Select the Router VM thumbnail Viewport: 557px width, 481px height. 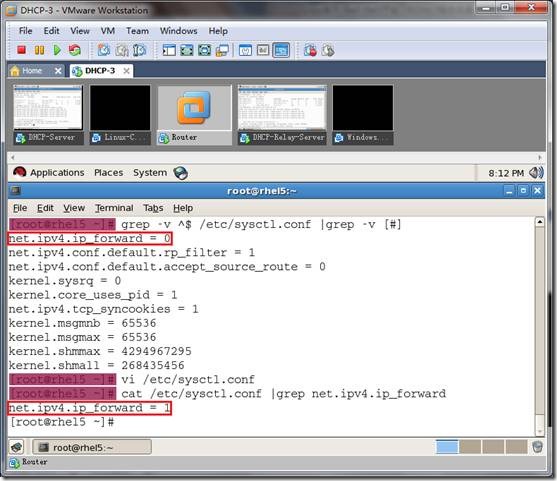(x=194, y=114)
